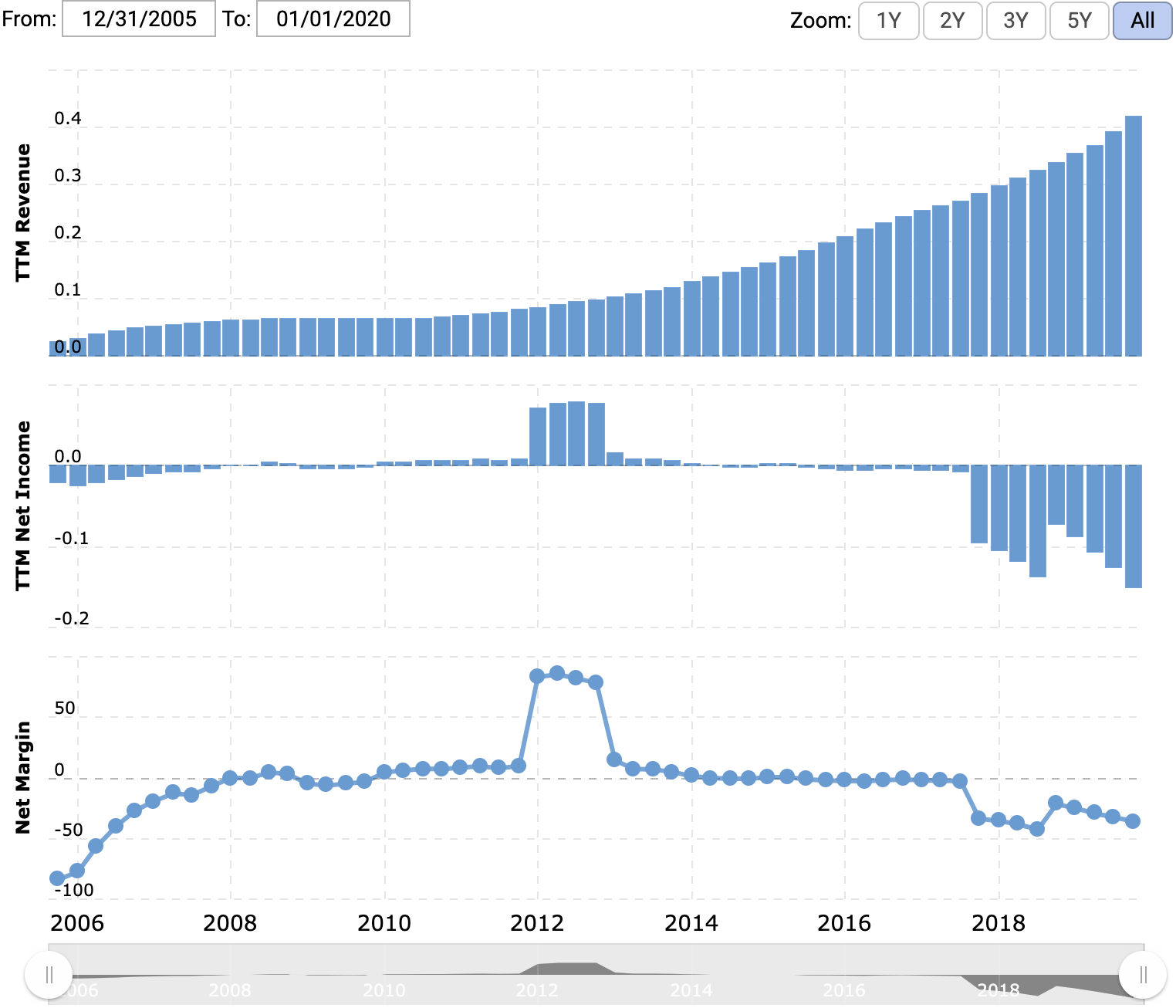Click the 2012 label on the main x-axis
This screenshot has width=1176, height=1008.
click(x=537, y=922)
